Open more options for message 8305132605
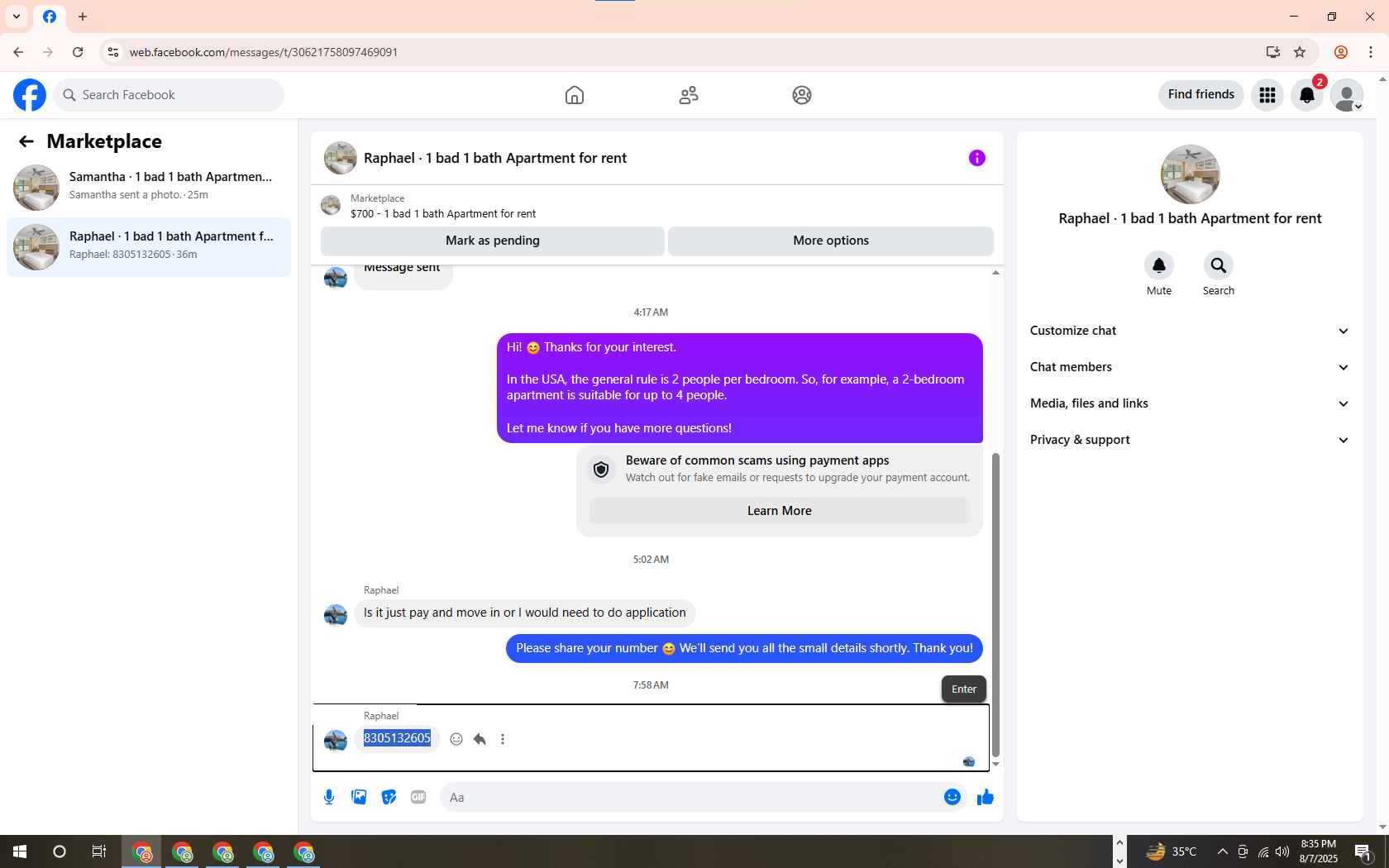1389x868 pixels. coord(503,739)
